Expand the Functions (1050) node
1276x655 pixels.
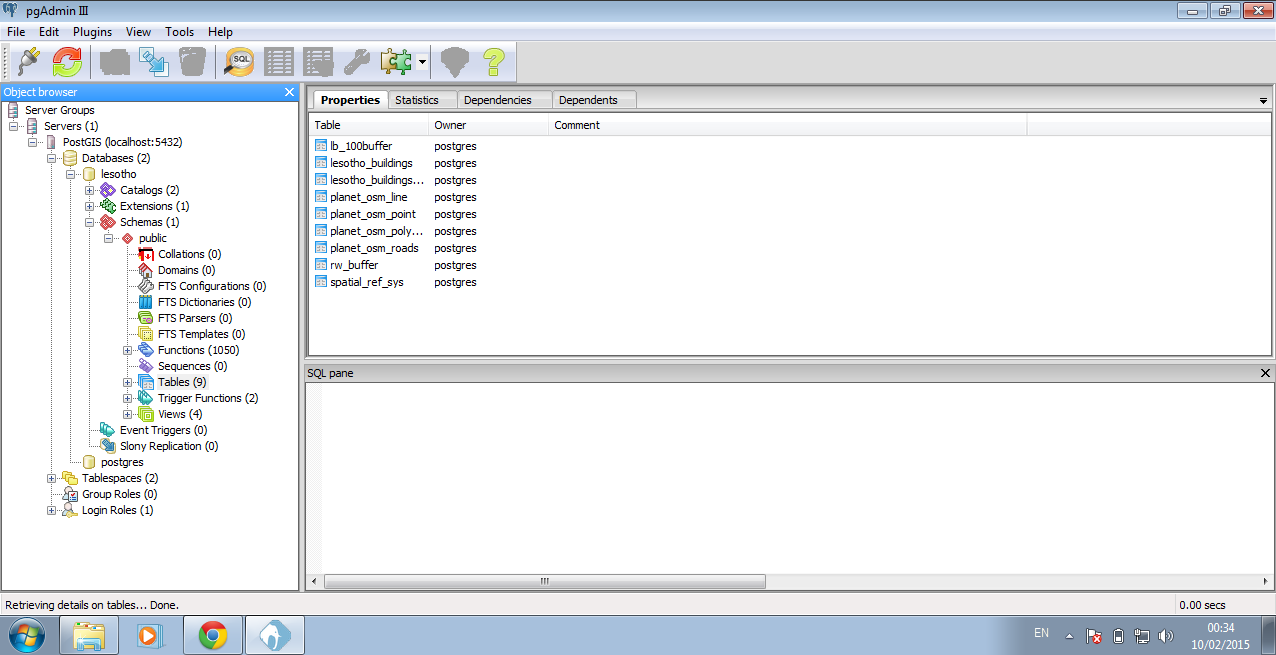(x=128, y=350)
